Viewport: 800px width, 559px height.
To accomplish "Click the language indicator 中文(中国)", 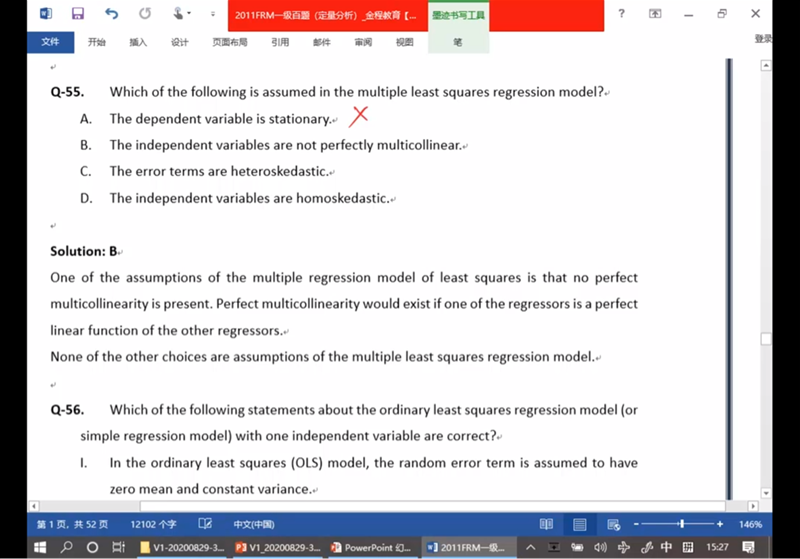I will [254, 524].
